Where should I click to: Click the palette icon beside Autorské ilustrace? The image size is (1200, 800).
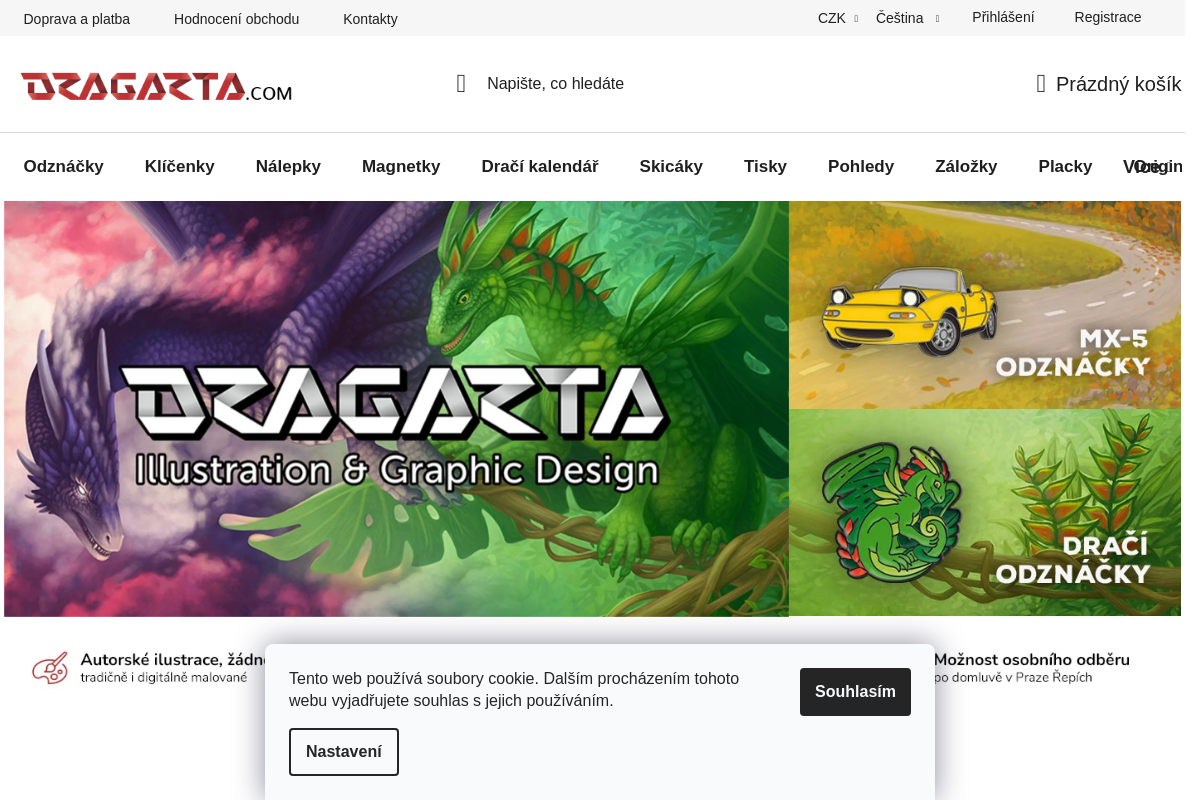(x=50, y=668)
